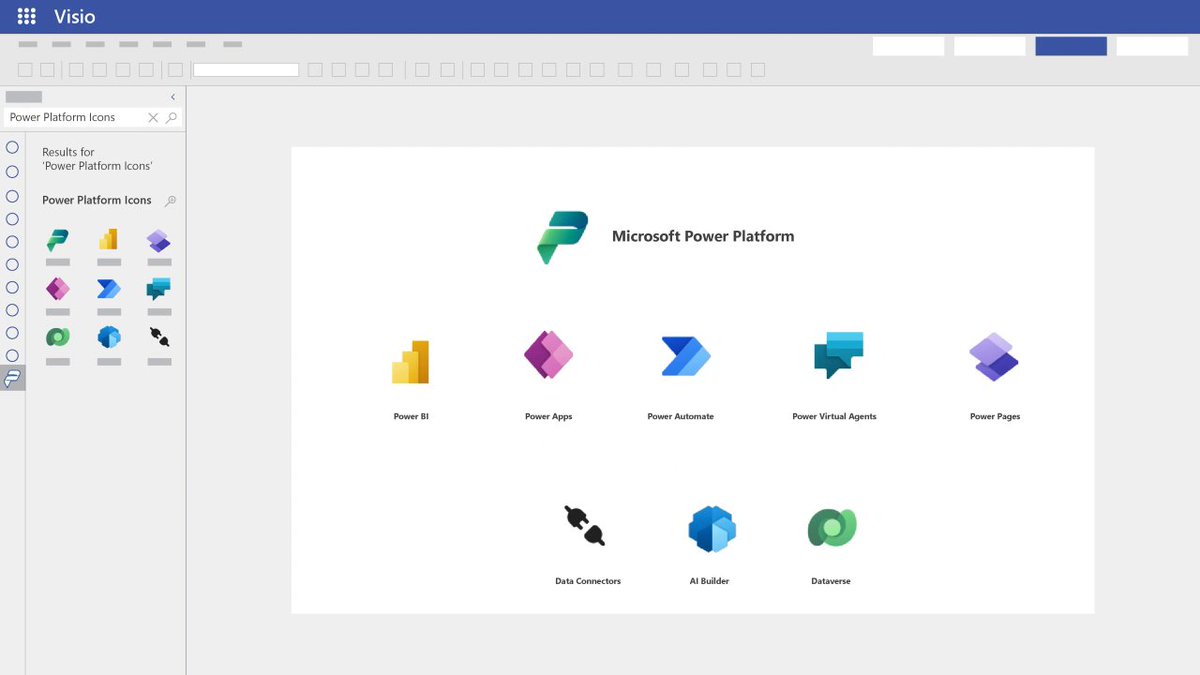Select the Dataverse icon on canvas
Screen dimensions: 1200x675
click(x=832, y=527)
